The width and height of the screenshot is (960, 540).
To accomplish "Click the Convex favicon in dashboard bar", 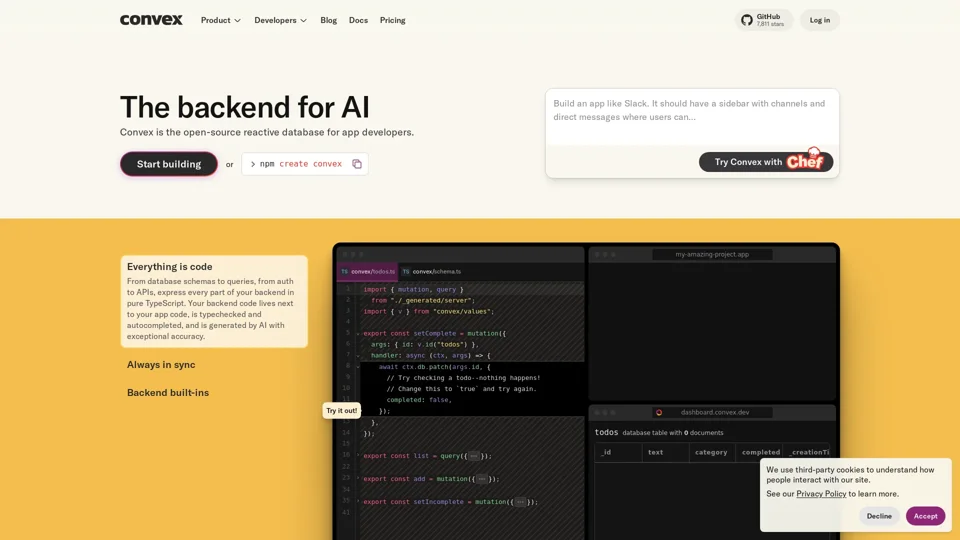I will (x=659, y=412).
